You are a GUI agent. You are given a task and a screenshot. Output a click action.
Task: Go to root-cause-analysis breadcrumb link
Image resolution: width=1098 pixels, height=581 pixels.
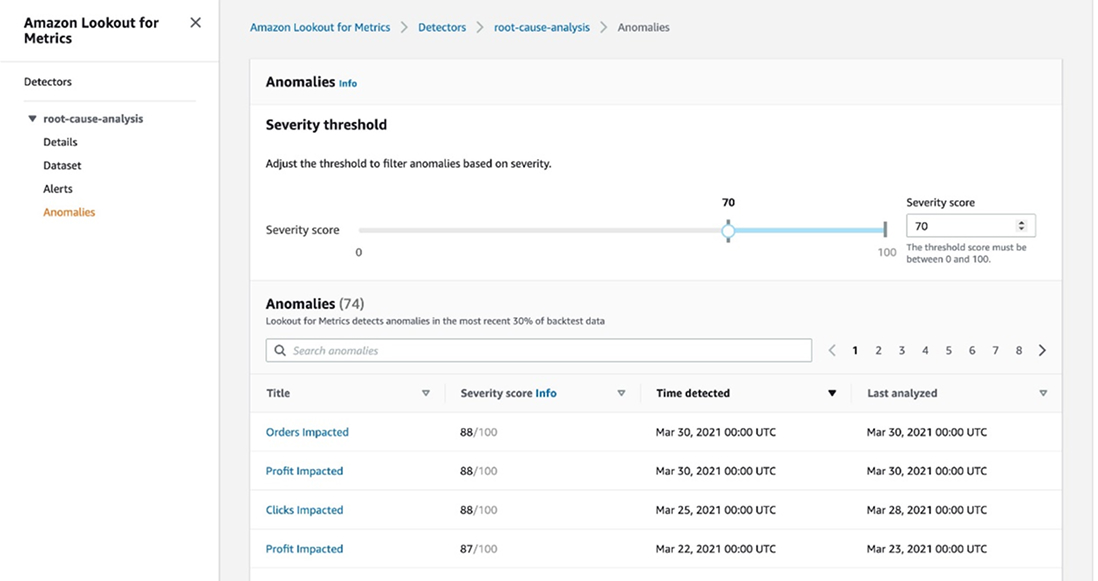pyautogui.click(x=542, y=27)
